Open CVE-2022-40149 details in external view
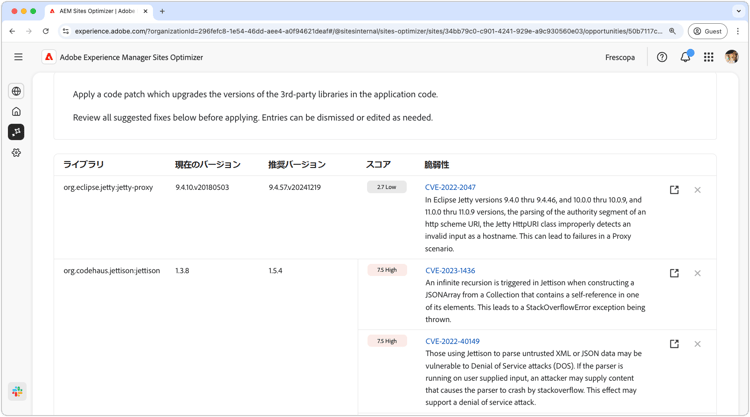This screenshot has width=750, height=417. tap(674, 344)
